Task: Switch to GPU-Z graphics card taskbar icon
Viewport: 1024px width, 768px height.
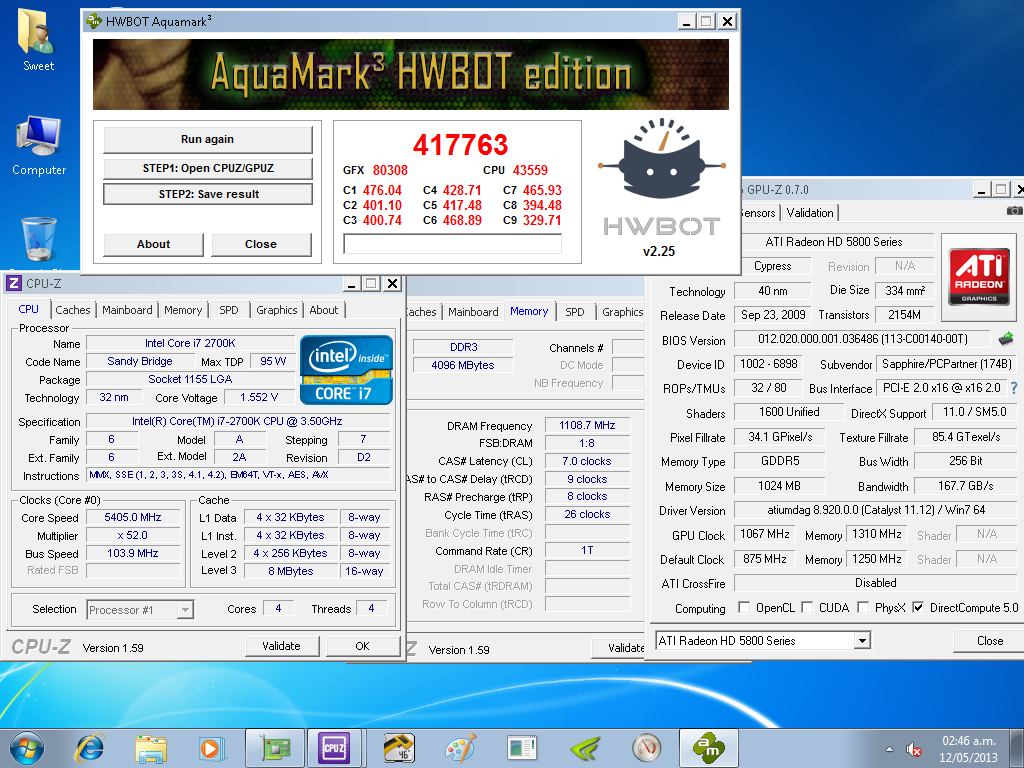Action: (274, 748)
